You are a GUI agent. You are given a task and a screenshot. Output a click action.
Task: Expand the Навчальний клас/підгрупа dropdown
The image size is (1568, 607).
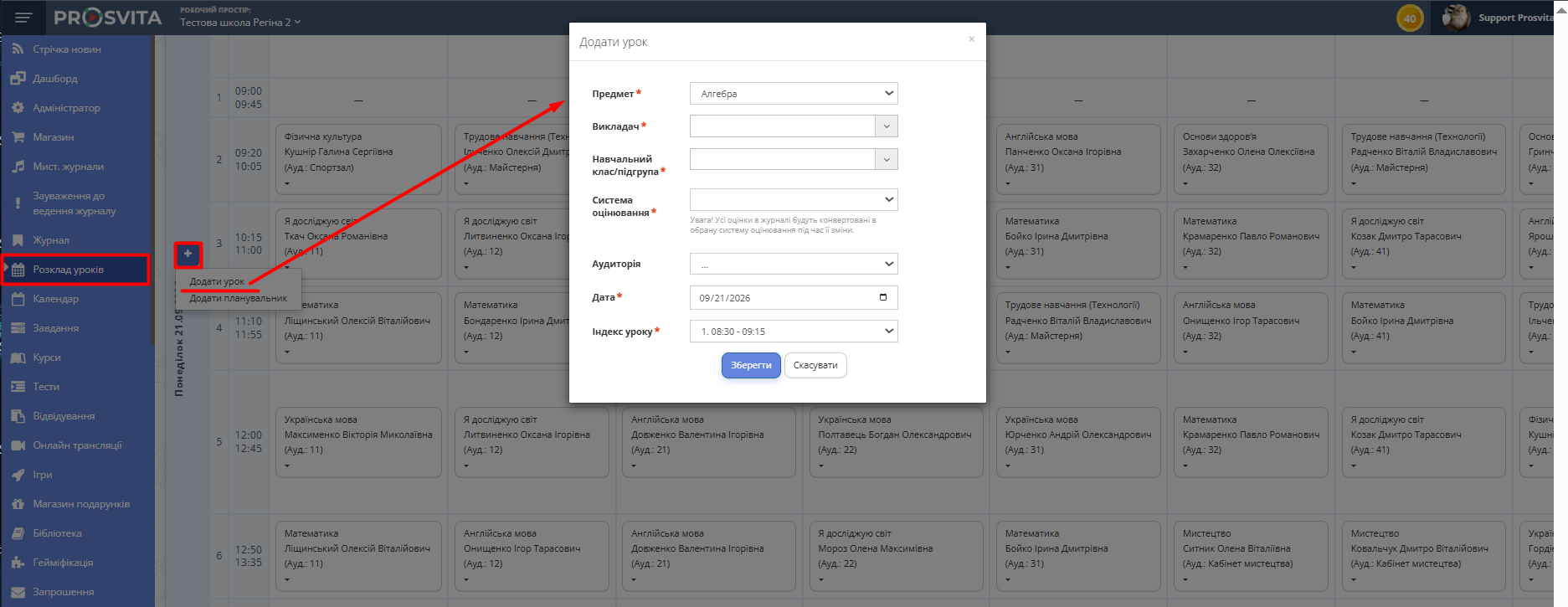(887, 159)
